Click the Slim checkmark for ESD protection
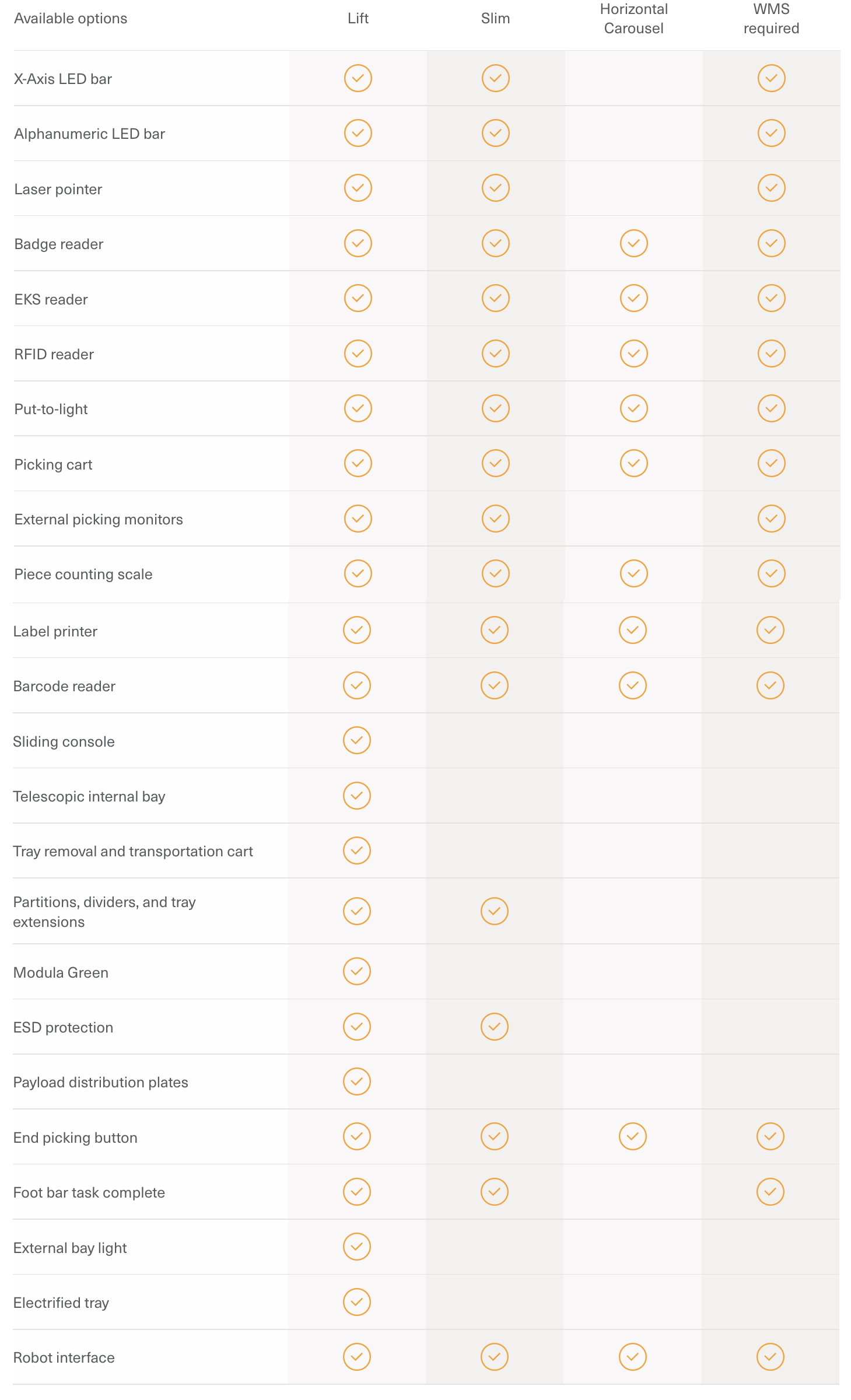The image size is (851, 1400). [494, 1027]
